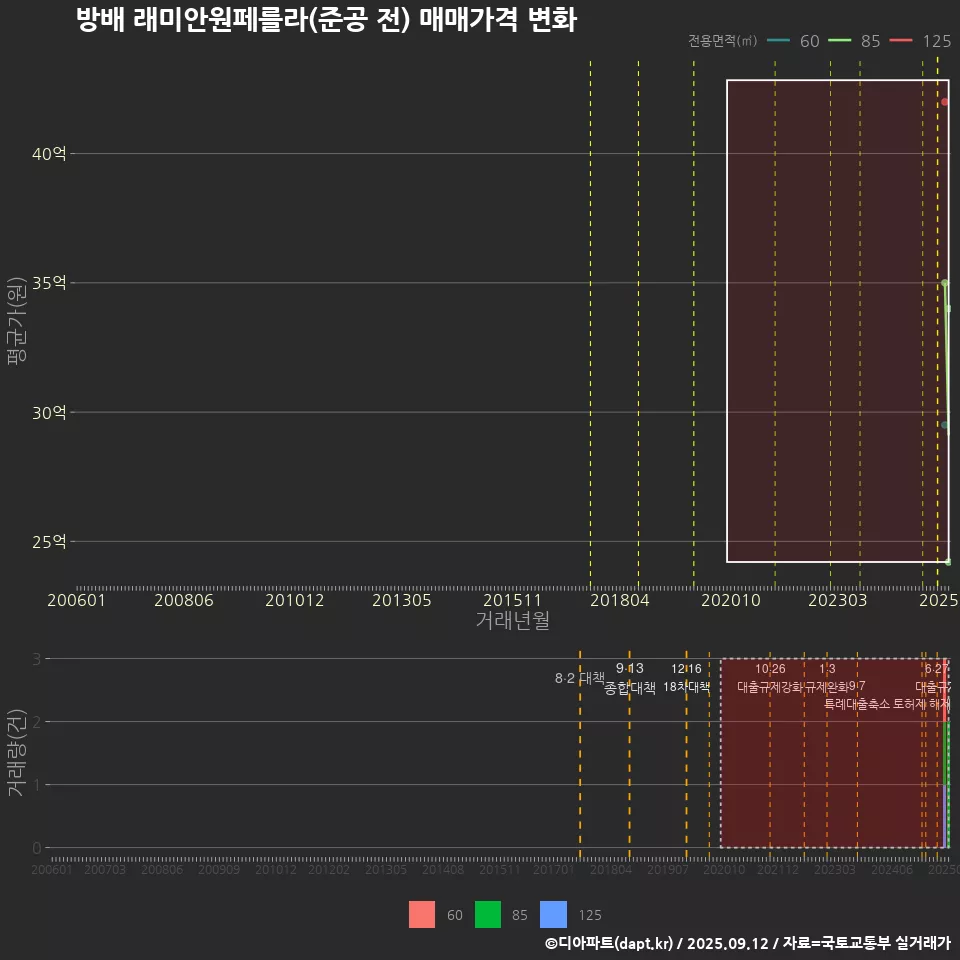960x960 pixels.
Task: Click the '60' label in the bottom legend
Action: 455,915
